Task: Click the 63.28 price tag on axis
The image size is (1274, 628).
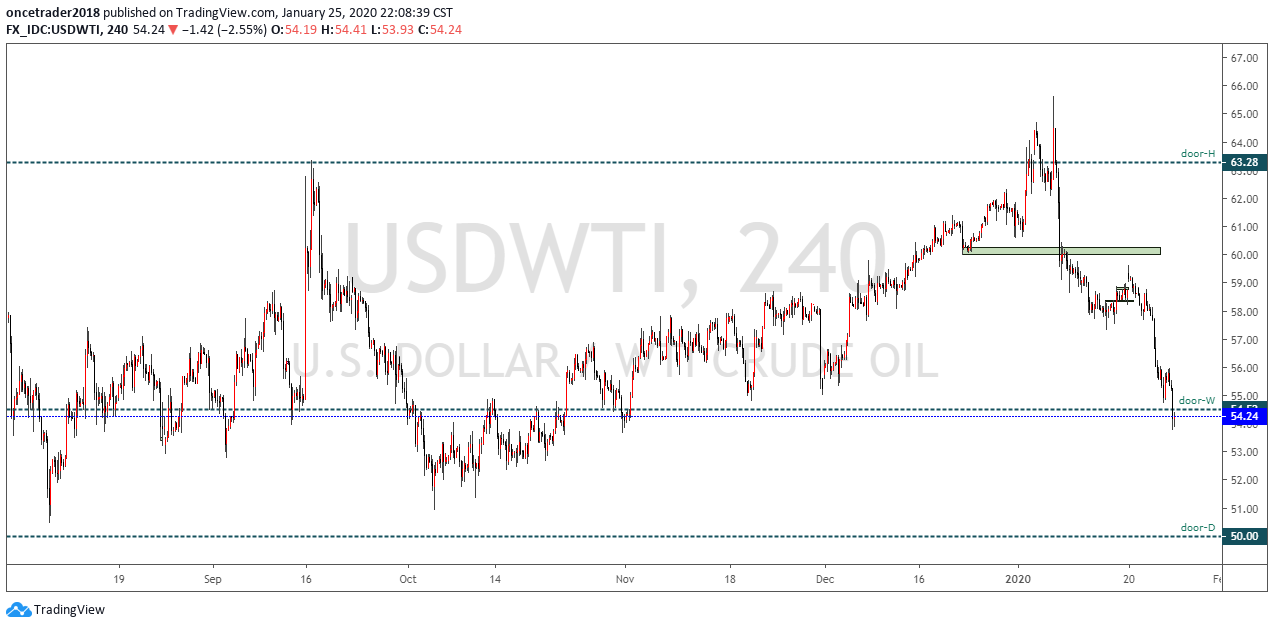Action: coord(1245,161)
